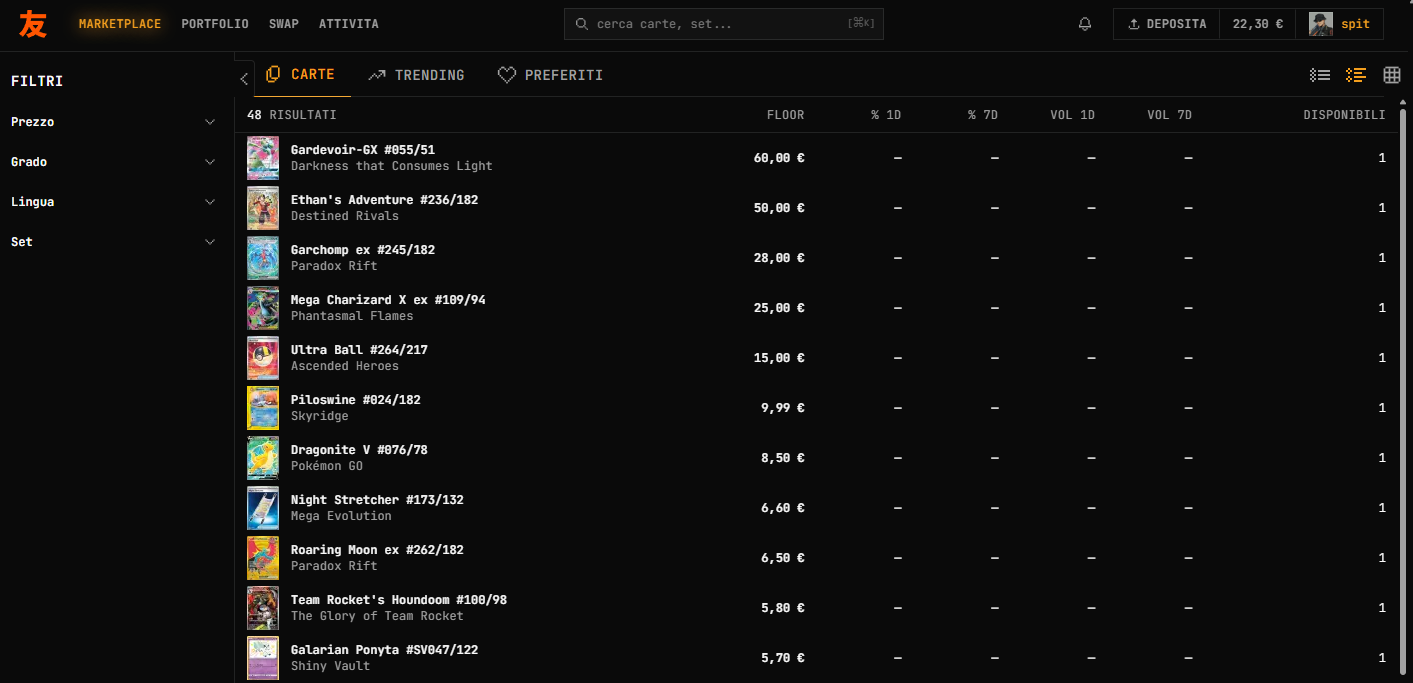The width and height of the screenshot is (1413, 683).
Task: Click the Mega Charizard X ex thumbnail
Action: [263, 308]
